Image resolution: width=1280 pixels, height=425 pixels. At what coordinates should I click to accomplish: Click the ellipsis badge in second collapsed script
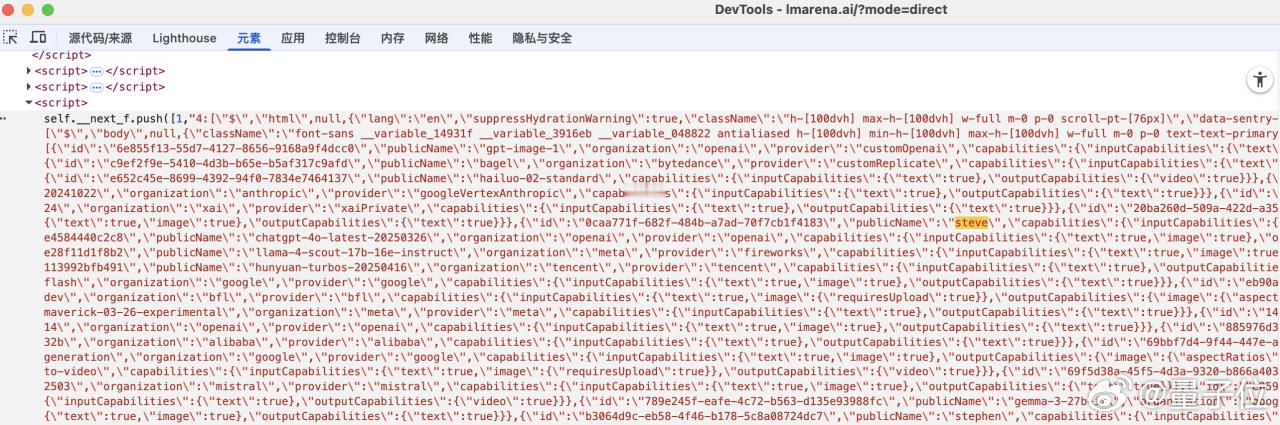pyautogui.click(x=97, y=87)
